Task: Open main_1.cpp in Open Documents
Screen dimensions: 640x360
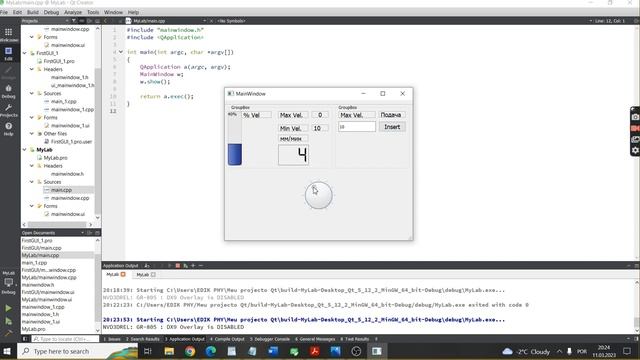Action: point(34,263)
